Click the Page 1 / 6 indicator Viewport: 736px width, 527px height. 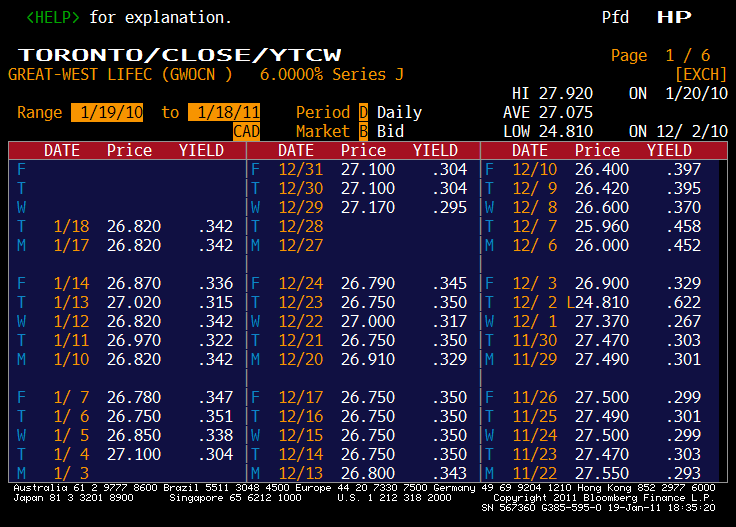[660, 55]
